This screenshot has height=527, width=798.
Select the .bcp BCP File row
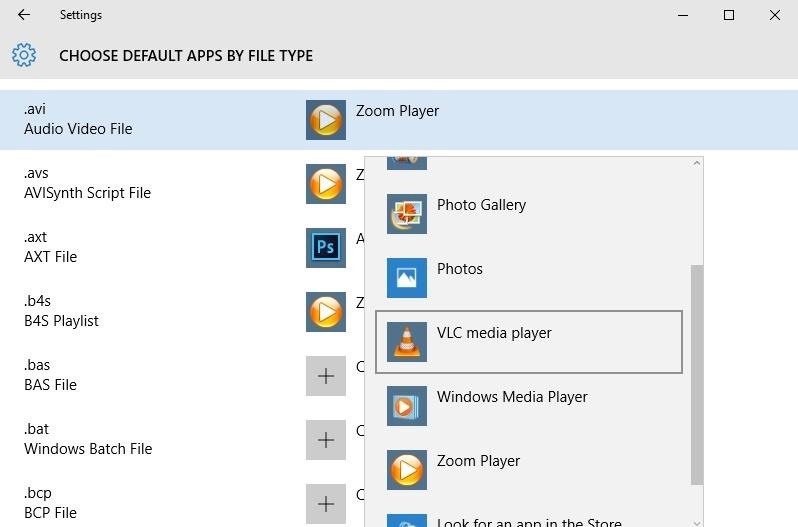tap(182, 503)
